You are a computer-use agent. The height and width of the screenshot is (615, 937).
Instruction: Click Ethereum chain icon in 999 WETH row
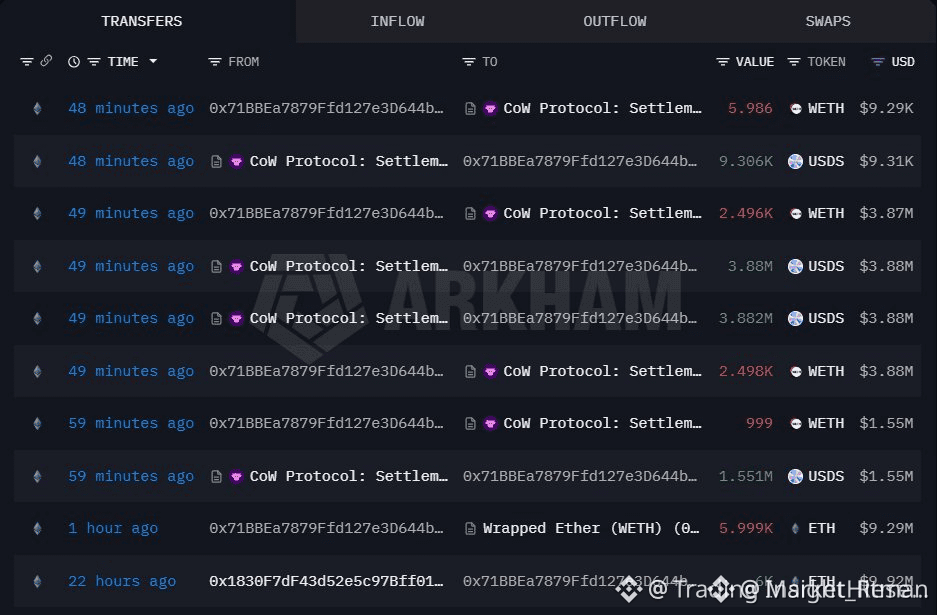click(37, 424)
